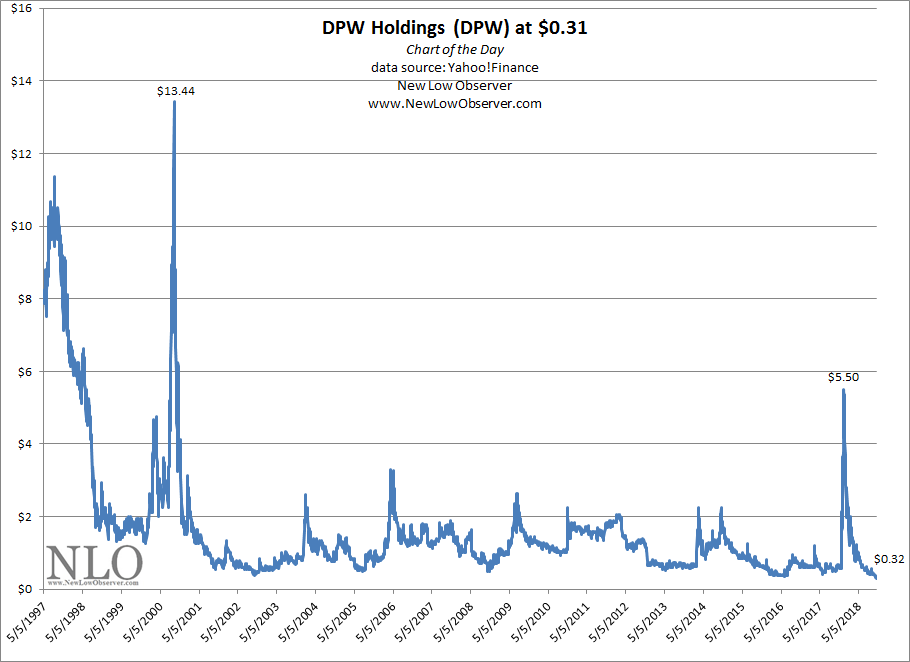Click the NLO watermark link
The height and width of the screenshot is (662, 910).
tap(95, 564)
